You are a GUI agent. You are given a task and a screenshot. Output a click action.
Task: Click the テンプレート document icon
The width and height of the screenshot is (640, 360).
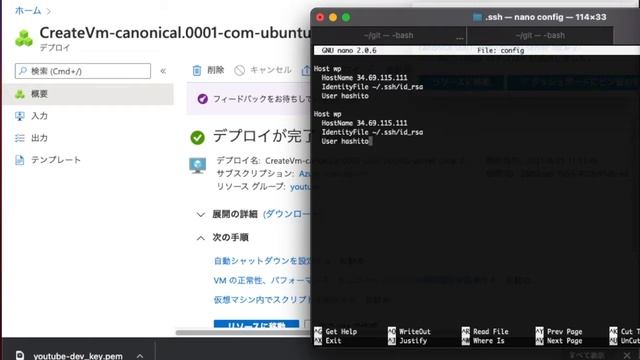(x=20, y=160)
